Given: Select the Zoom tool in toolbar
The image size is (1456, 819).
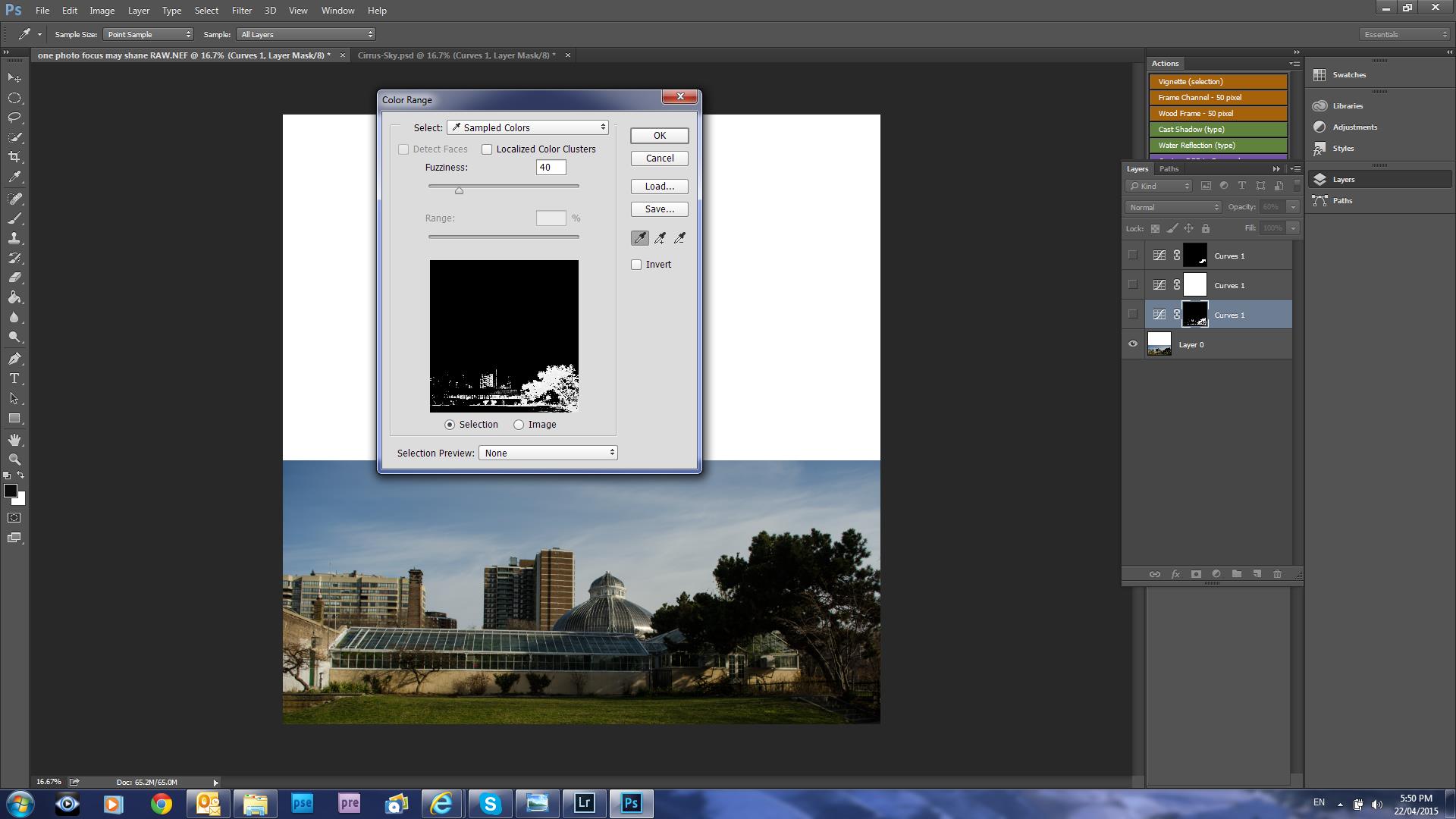Looking at the screenshot, I should pyautogui.click(x=14, y=460).
